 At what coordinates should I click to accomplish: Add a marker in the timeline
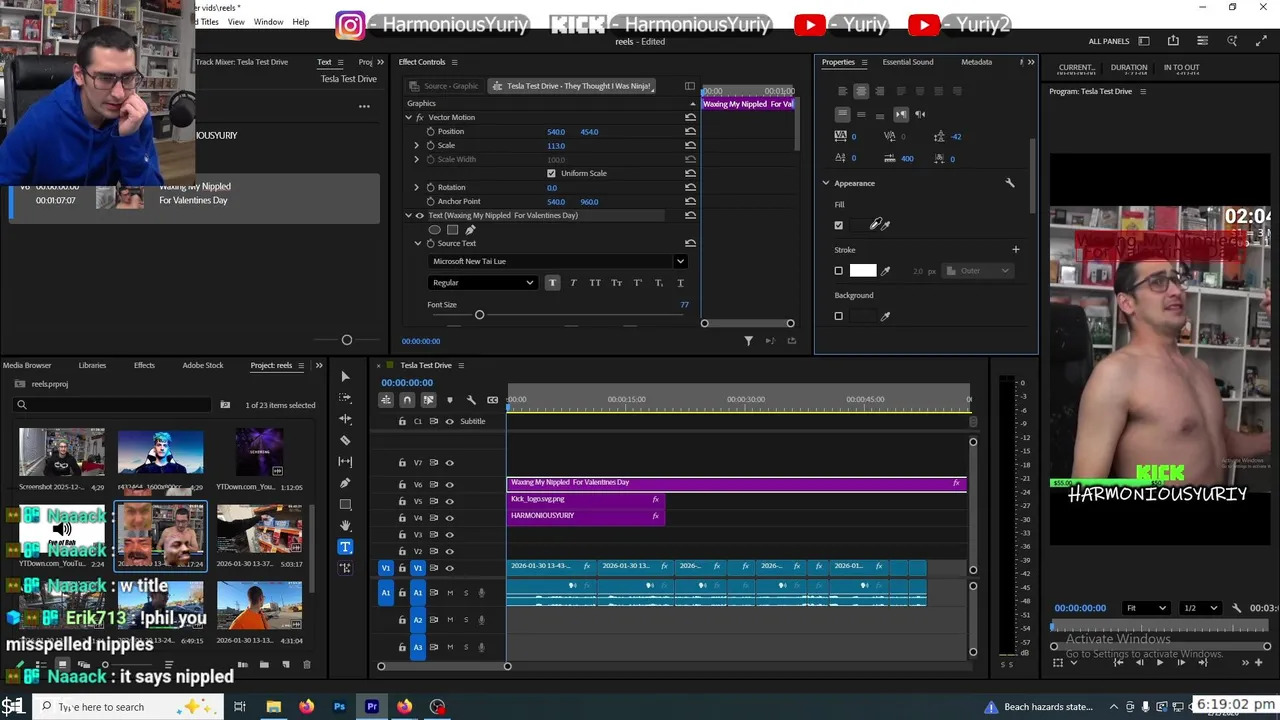click(449, 400)
